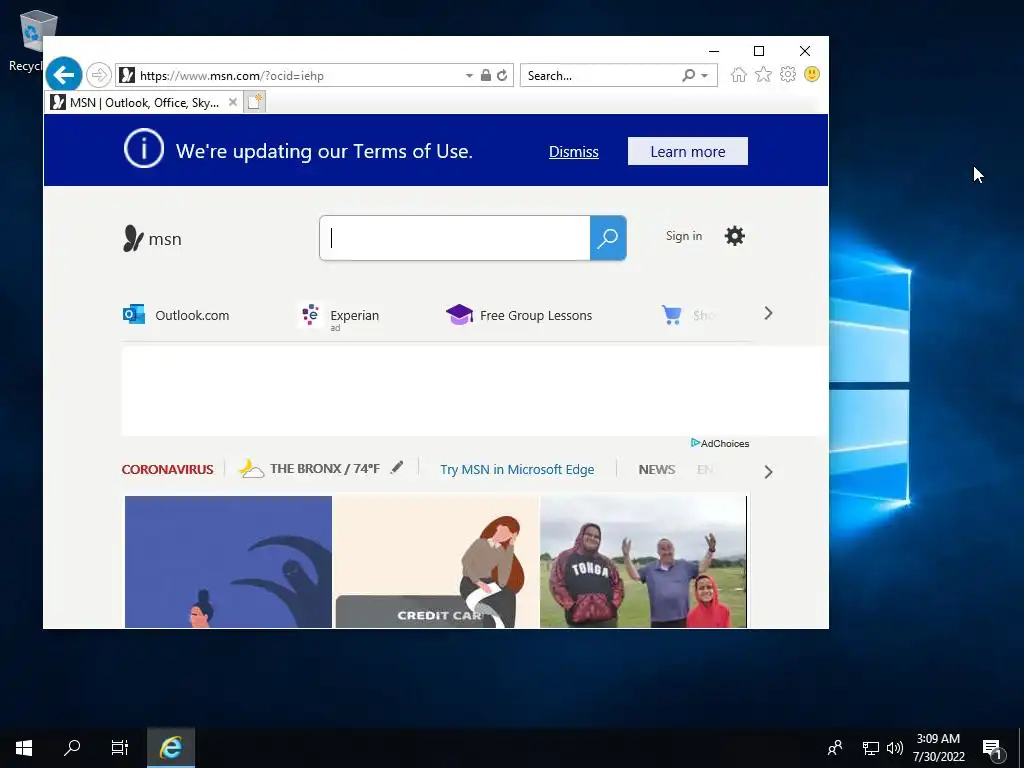Open the address bar autocomplete dropdown arrow

point(469,76)
